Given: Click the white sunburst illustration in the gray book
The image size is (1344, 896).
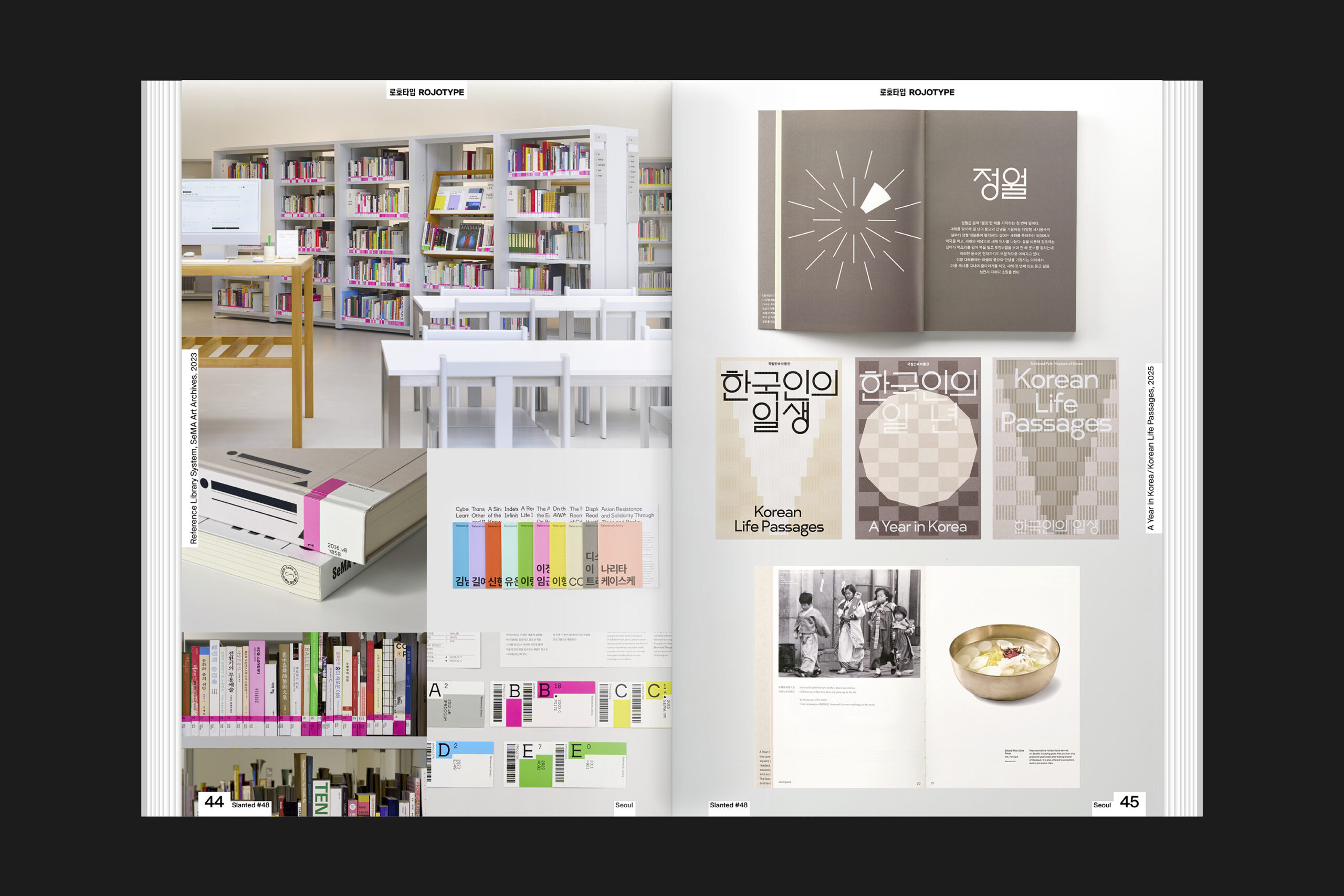Looking at the screenshot, I should coord(854,220).
